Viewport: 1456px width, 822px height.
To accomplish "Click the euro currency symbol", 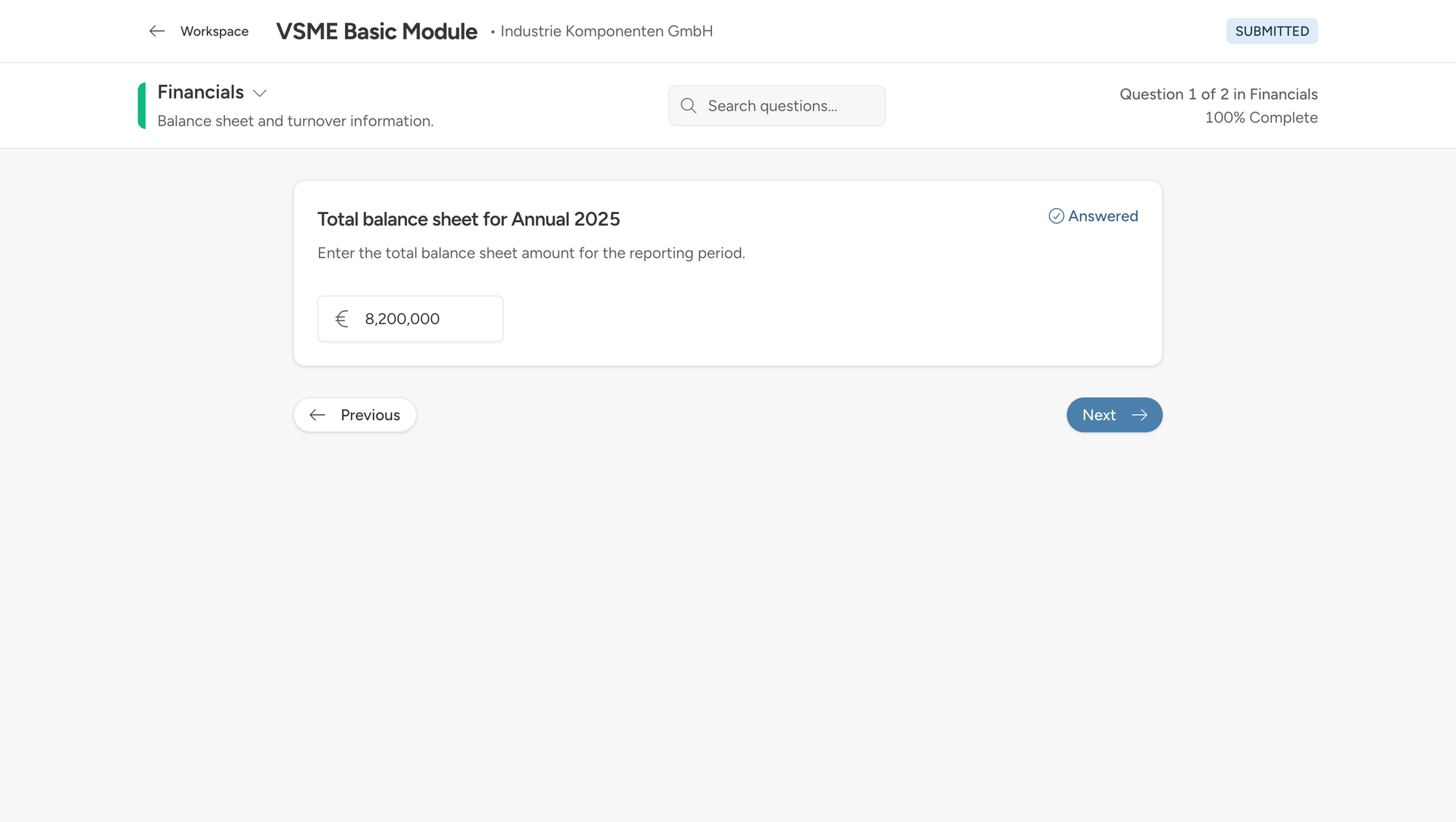I will tap(341, 319).
